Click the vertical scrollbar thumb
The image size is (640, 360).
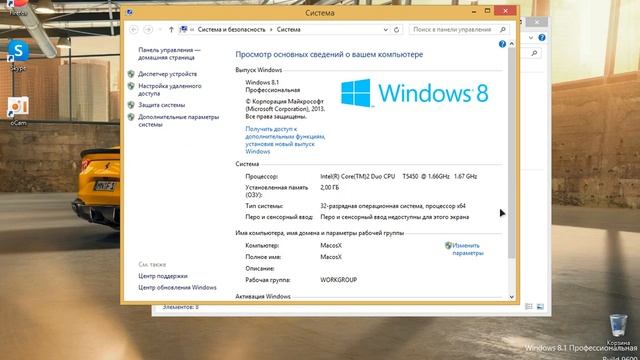click(x=511, y=153)
